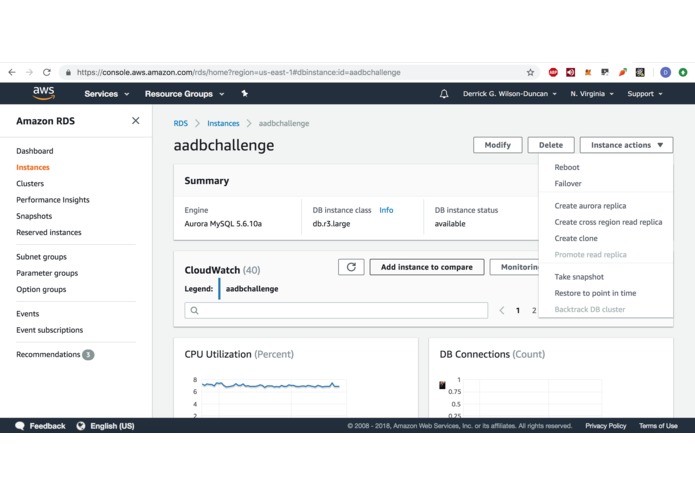
Task: Bookmark the page with the star icon
Action: (530, 72)
